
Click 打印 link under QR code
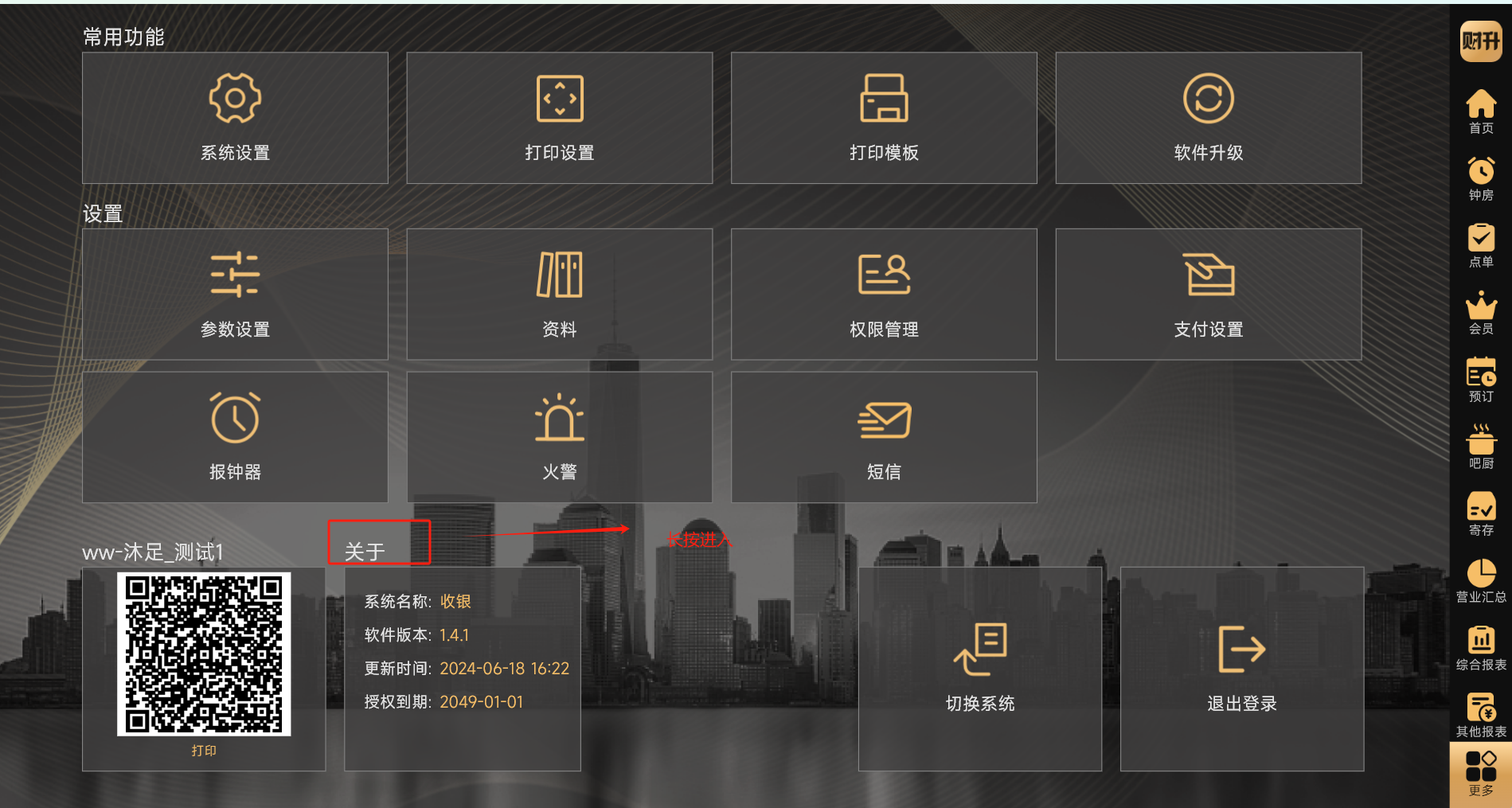(204, 751)
